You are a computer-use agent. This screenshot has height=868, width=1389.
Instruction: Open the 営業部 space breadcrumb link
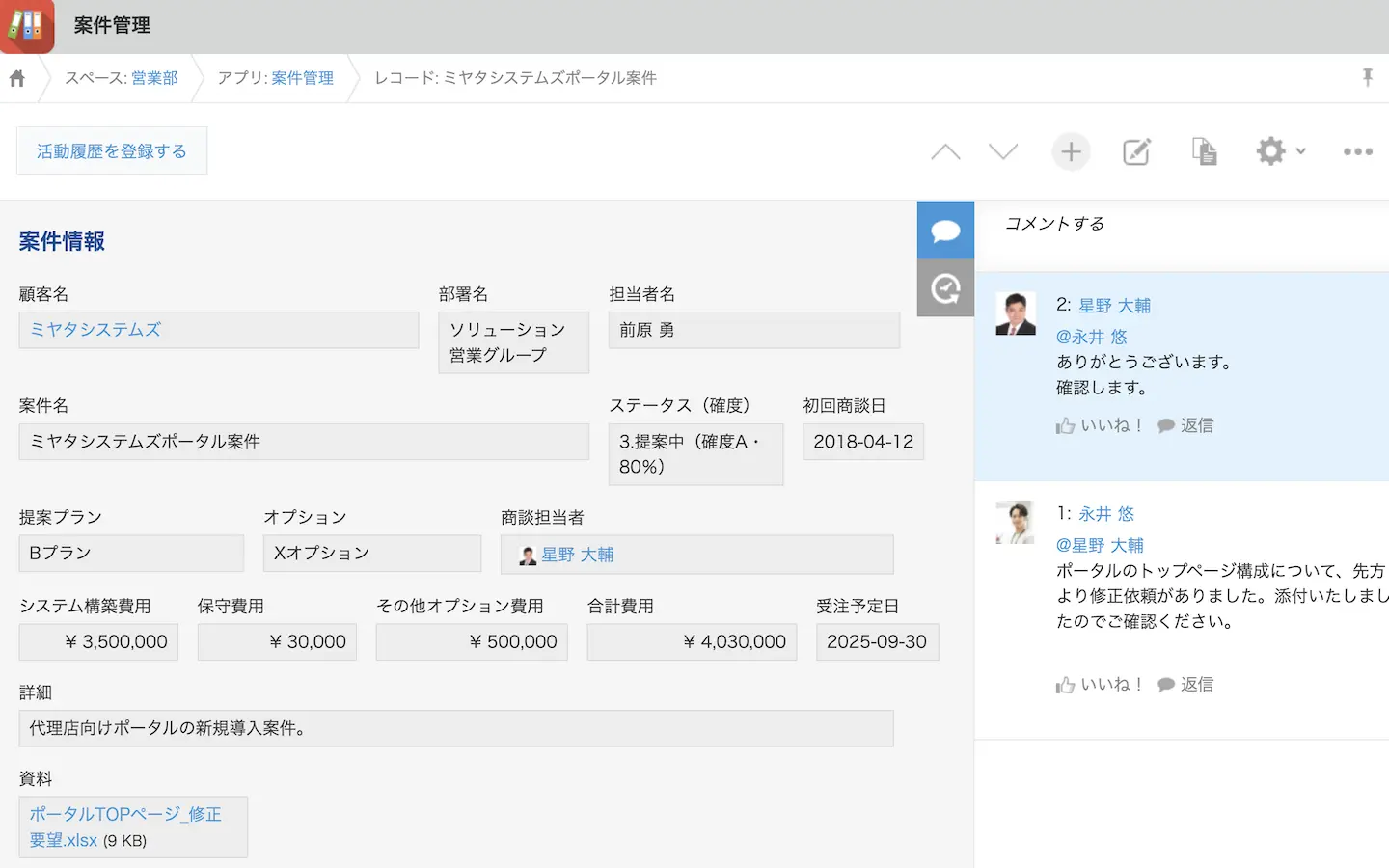pos(154,78)
